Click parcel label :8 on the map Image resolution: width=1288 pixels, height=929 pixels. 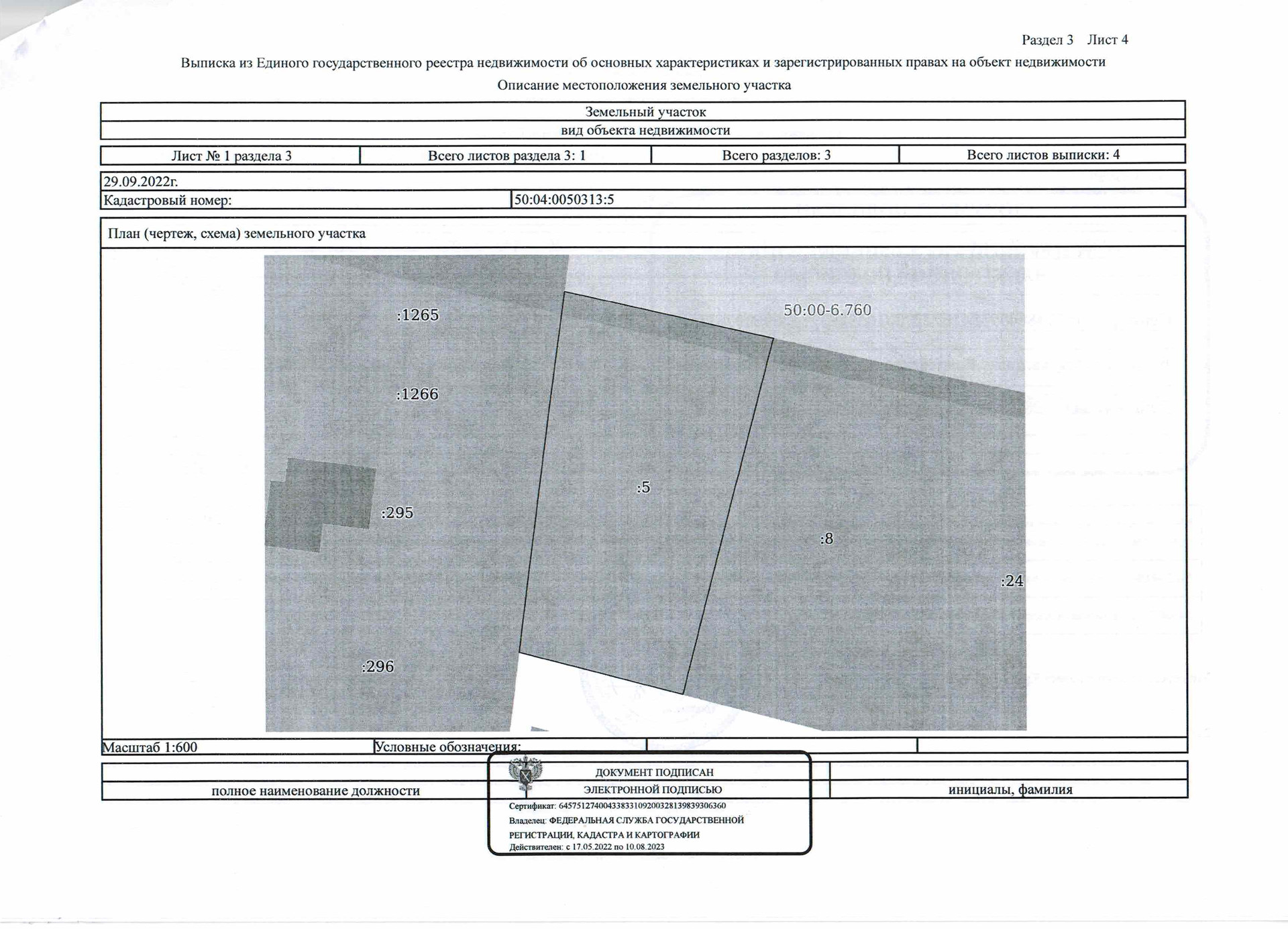point(826,539)
